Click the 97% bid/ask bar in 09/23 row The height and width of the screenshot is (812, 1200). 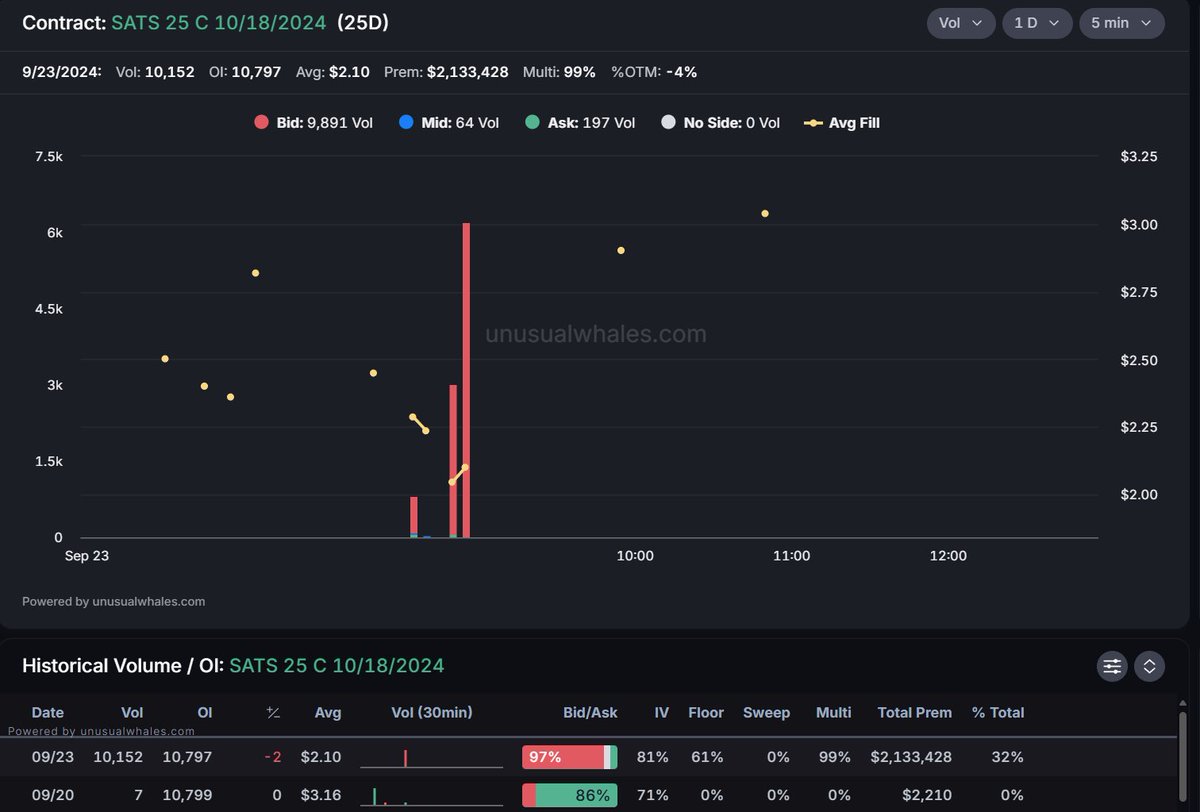pos(570,757)
